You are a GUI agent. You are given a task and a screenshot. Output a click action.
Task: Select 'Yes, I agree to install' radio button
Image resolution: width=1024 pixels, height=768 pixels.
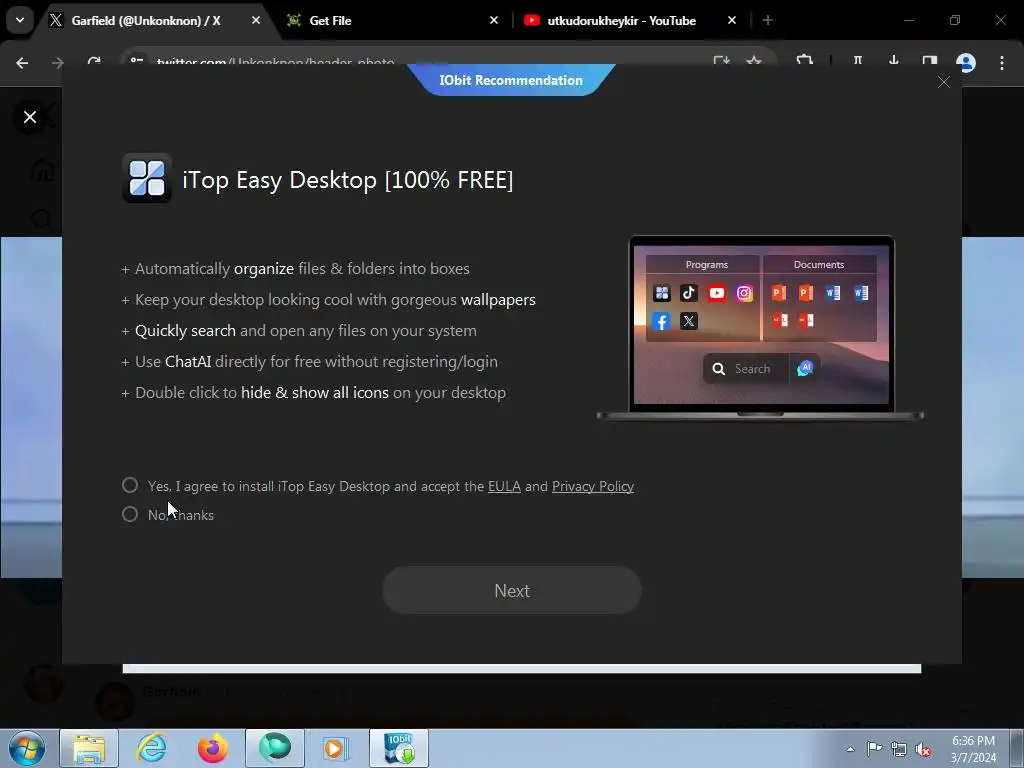[130, 485]
